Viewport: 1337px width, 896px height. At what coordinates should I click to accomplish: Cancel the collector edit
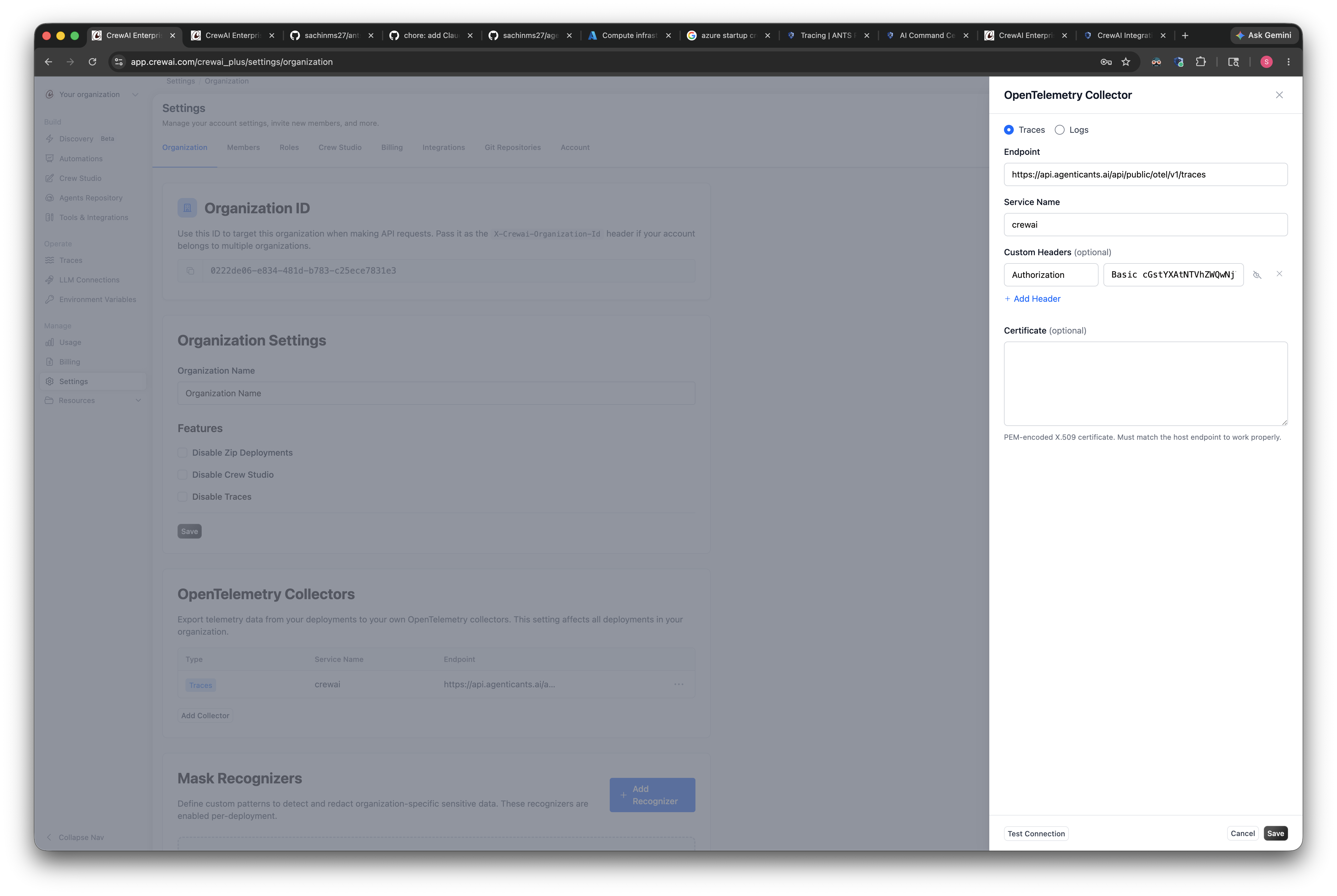[1243, 833]
